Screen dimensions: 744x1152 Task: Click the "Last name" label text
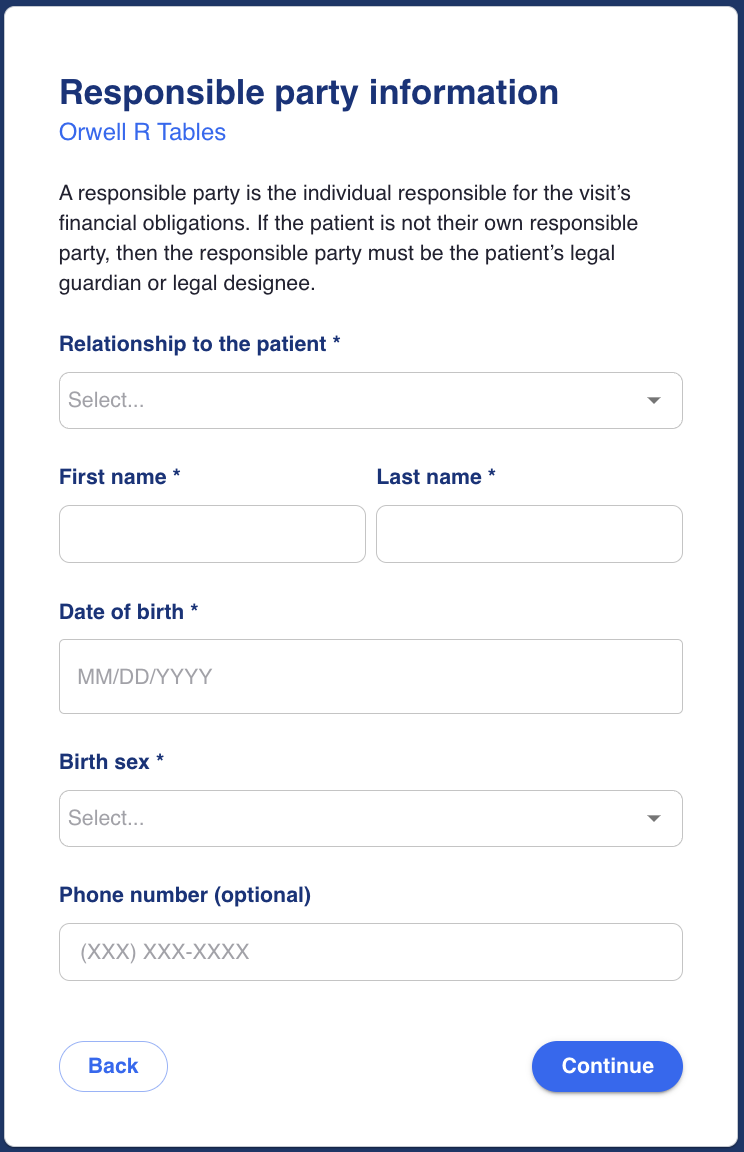coord(429,477)
